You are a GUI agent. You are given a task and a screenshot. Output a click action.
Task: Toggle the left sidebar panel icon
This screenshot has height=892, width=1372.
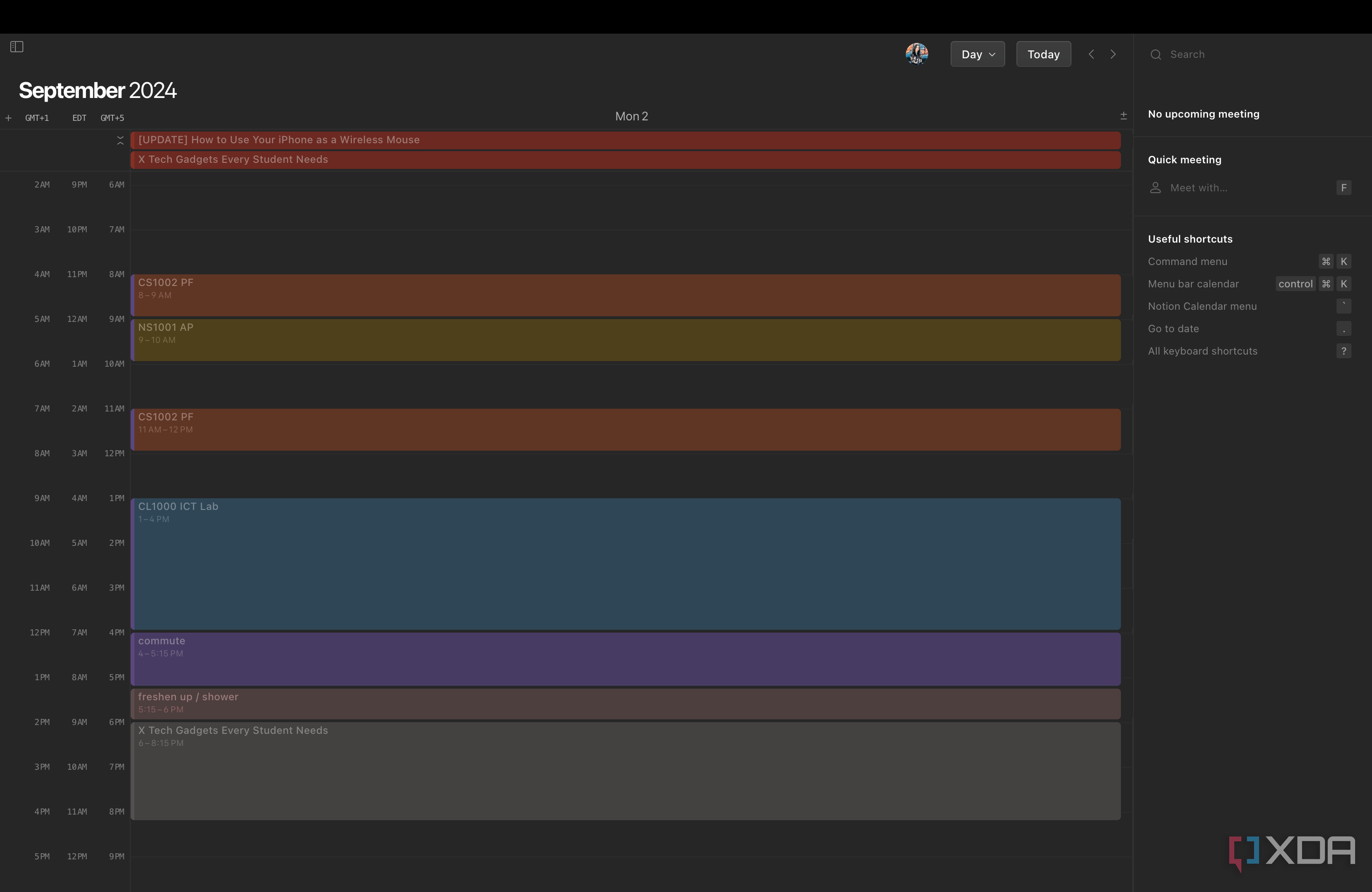(17, 47)
